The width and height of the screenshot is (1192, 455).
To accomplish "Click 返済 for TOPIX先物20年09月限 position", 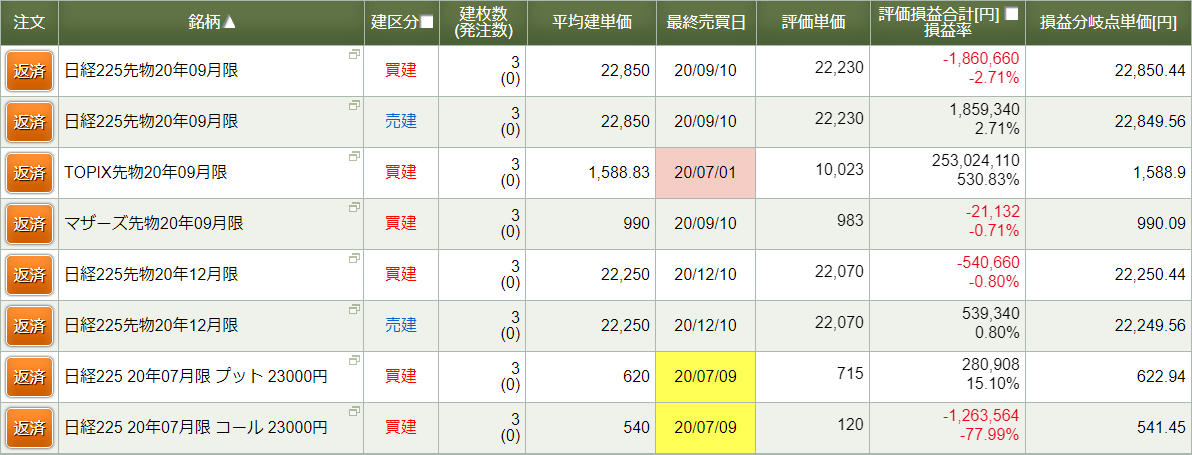I will (29, 172).
